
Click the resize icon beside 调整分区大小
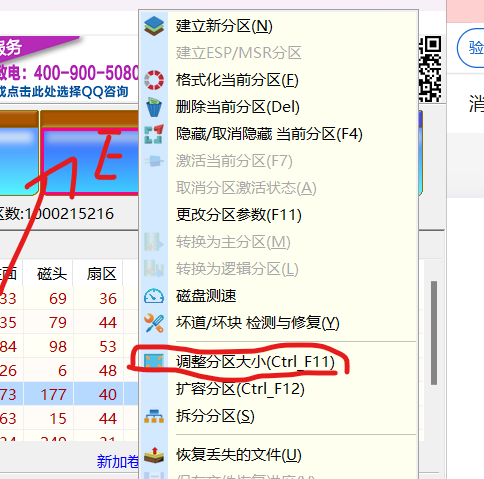(x=154, y=361)
